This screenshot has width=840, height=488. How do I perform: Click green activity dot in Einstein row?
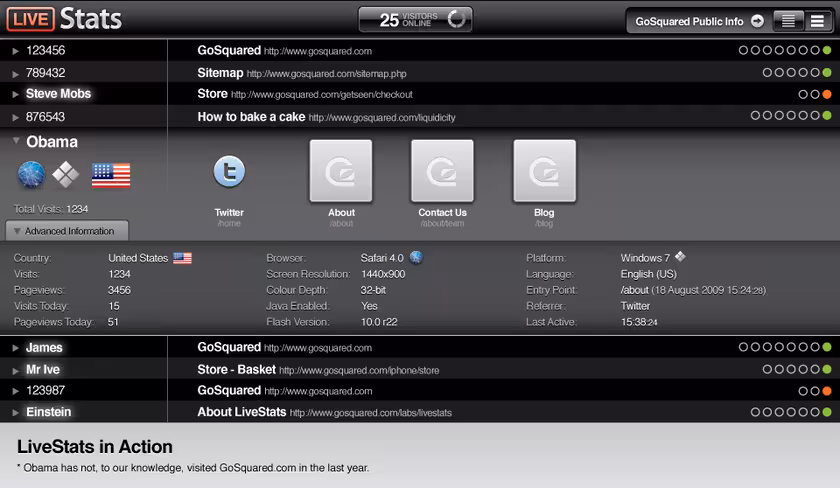827,412
